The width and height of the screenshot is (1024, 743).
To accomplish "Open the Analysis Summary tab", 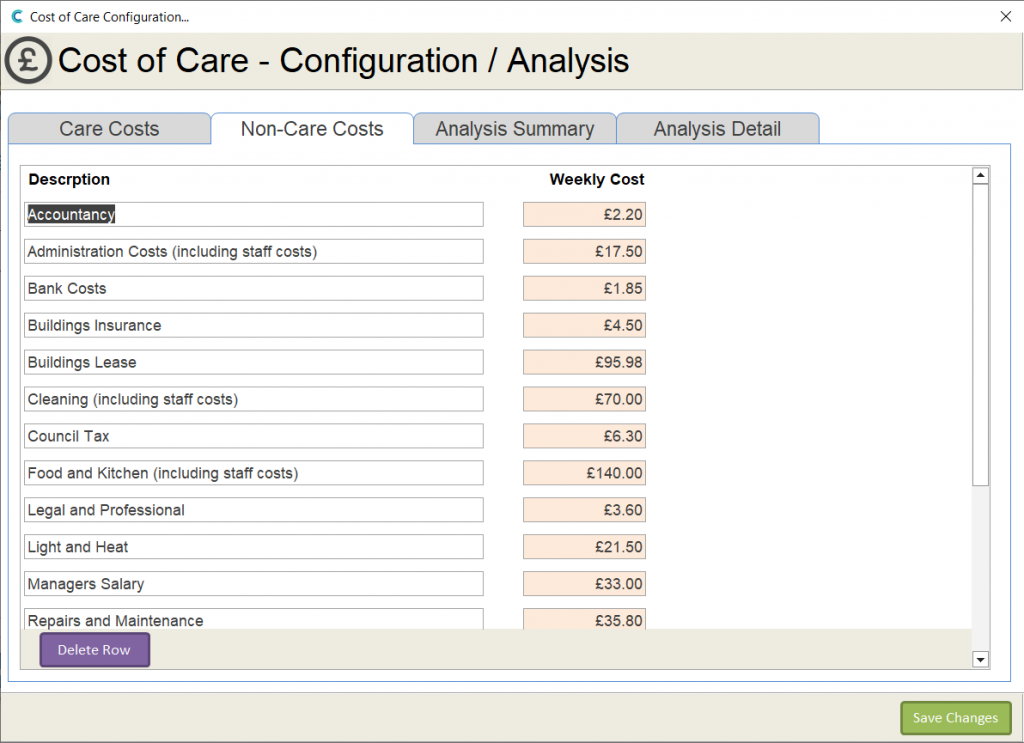I will tap(514, 129).
